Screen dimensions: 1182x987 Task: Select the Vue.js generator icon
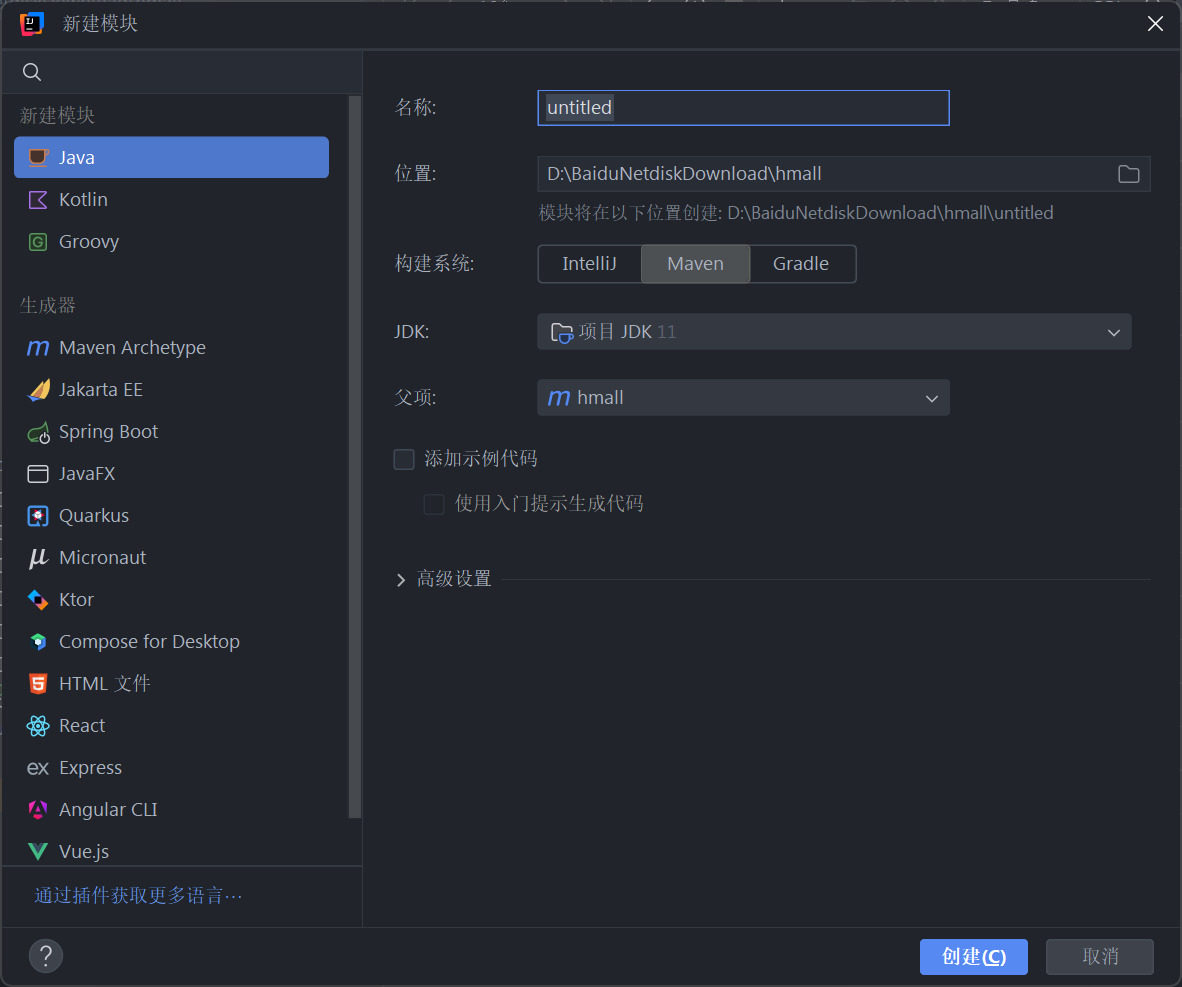coord(38,852)
